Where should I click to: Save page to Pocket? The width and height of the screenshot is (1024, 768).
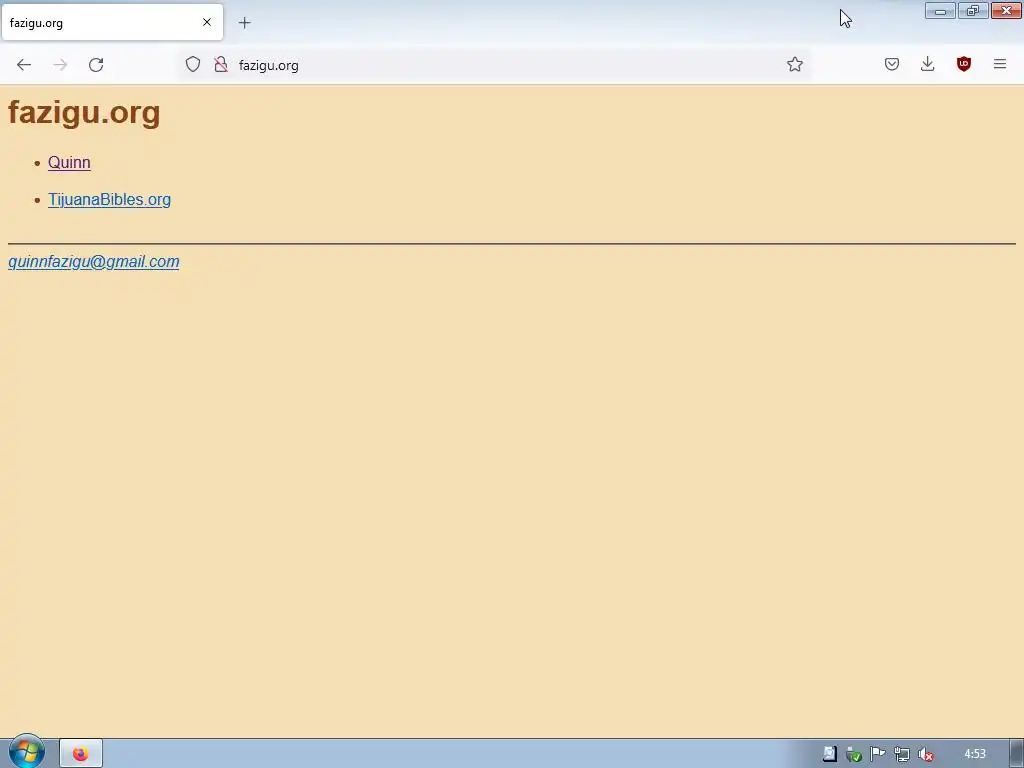click(x=892, y=64)
